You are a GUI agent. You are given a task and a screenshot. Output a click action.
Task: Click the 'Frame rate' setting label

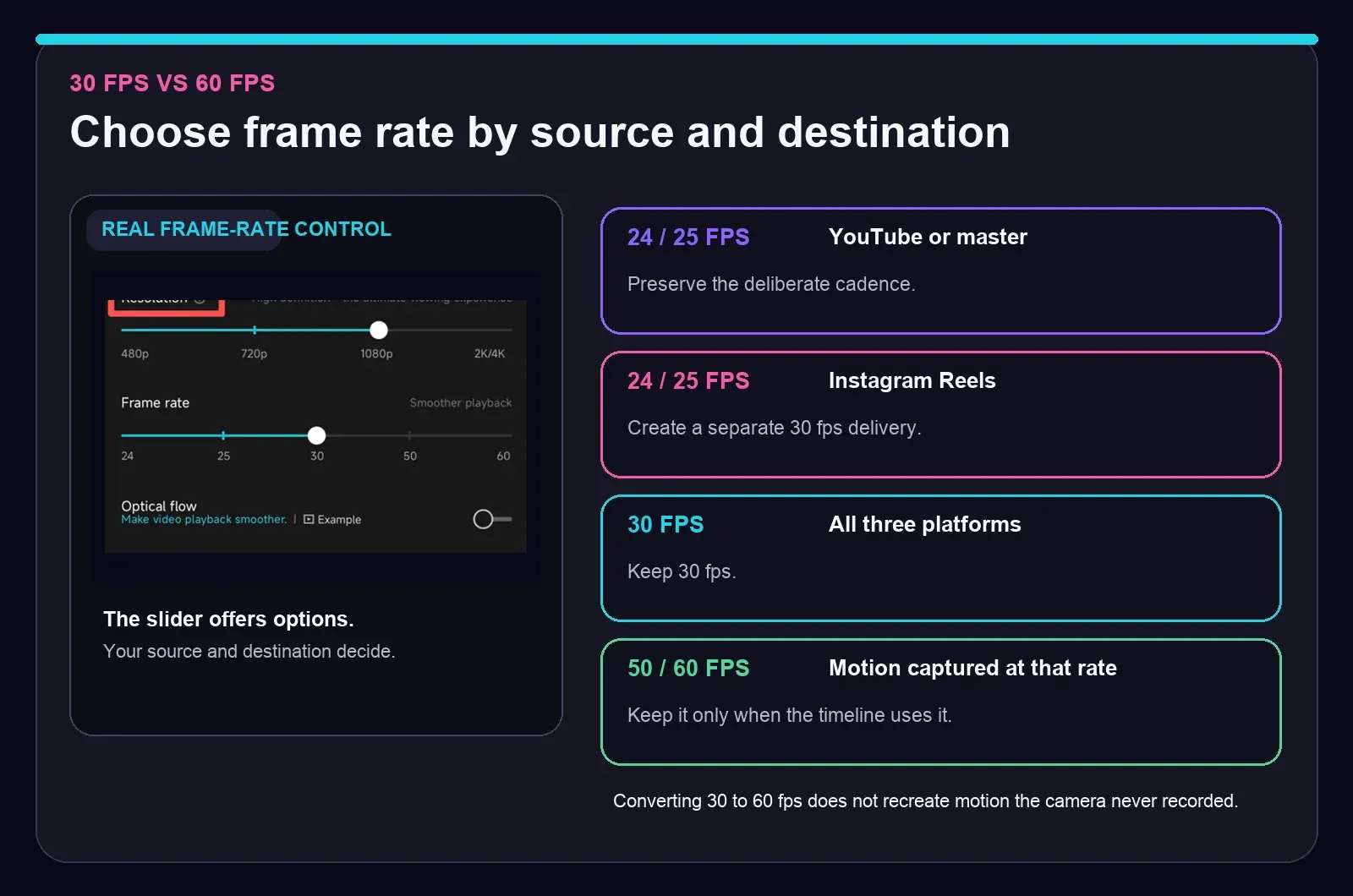coord(155,402)
